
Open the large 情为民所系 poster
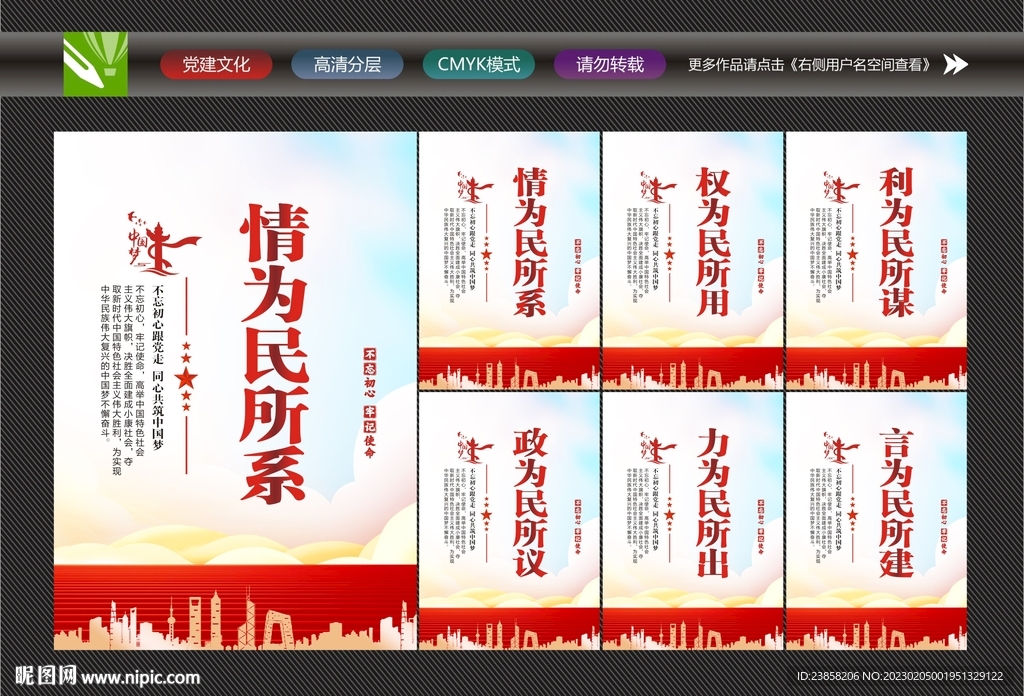(235, 391)
